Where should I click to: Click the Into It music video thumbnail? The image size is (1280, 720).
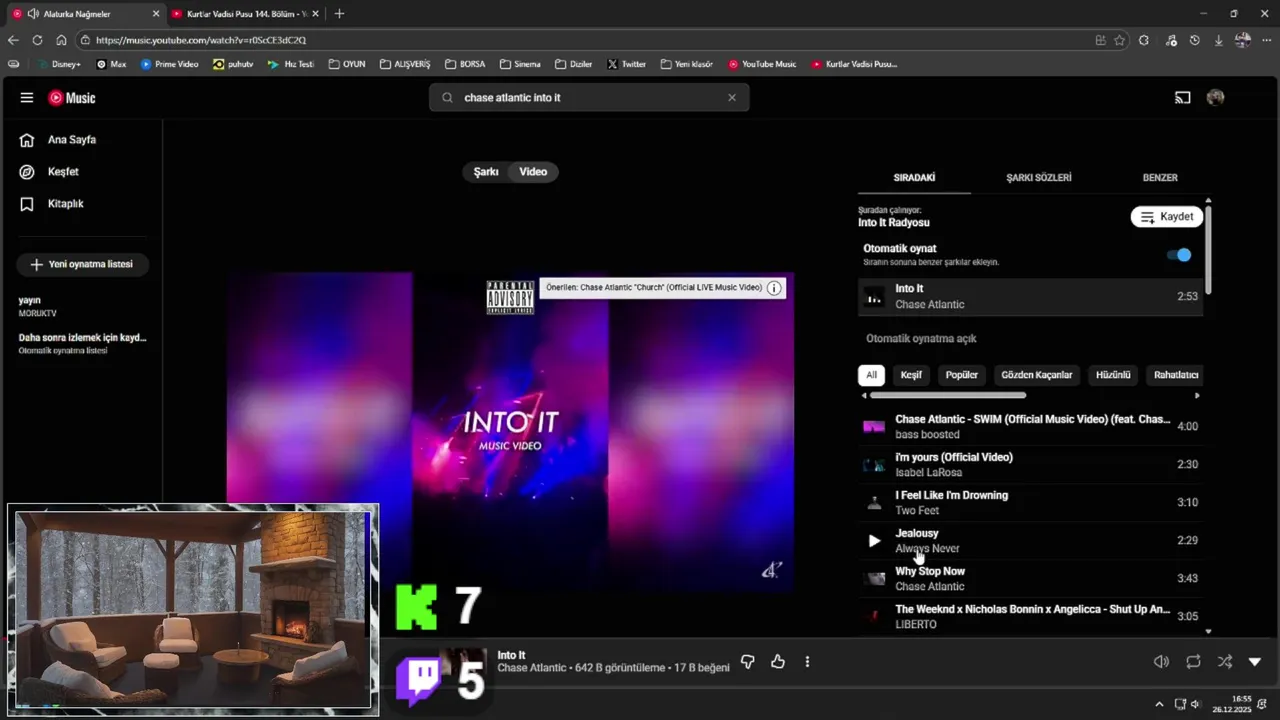pos(510,432)
